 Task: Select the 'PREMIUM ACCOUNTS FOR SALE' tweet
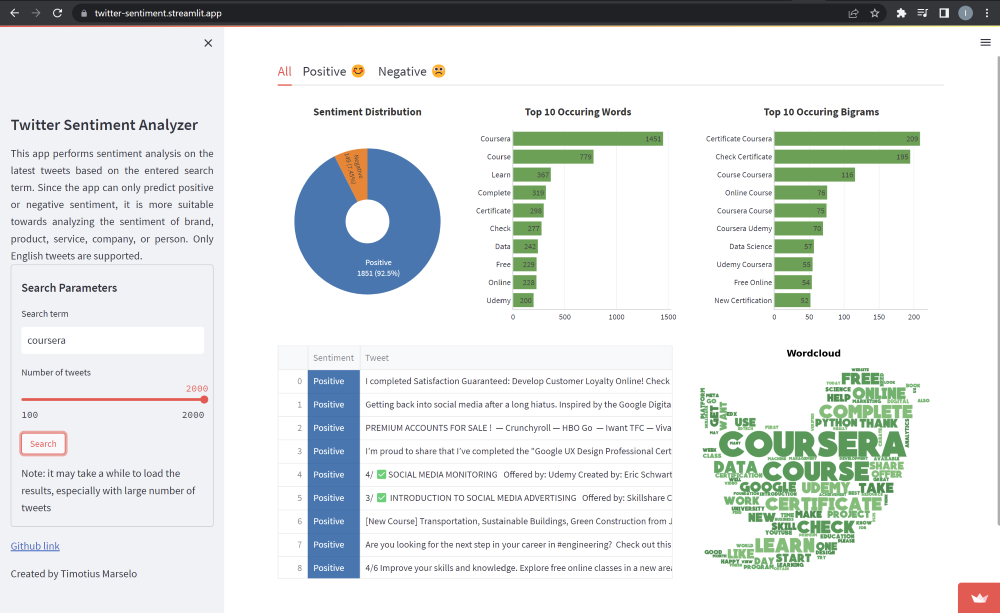pyautogui.click(x=516, y=428)
